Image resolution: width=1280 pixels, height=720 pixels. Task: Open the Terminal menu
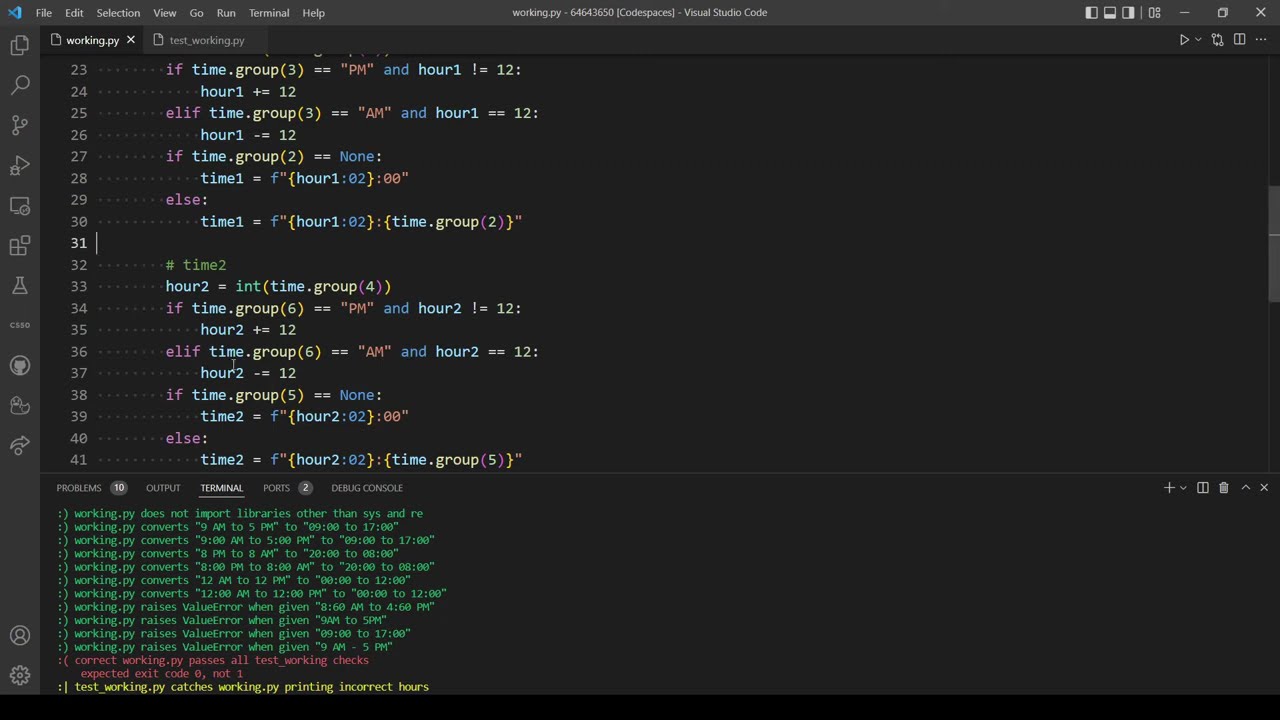pyautogui.click(x=269, y=13)
